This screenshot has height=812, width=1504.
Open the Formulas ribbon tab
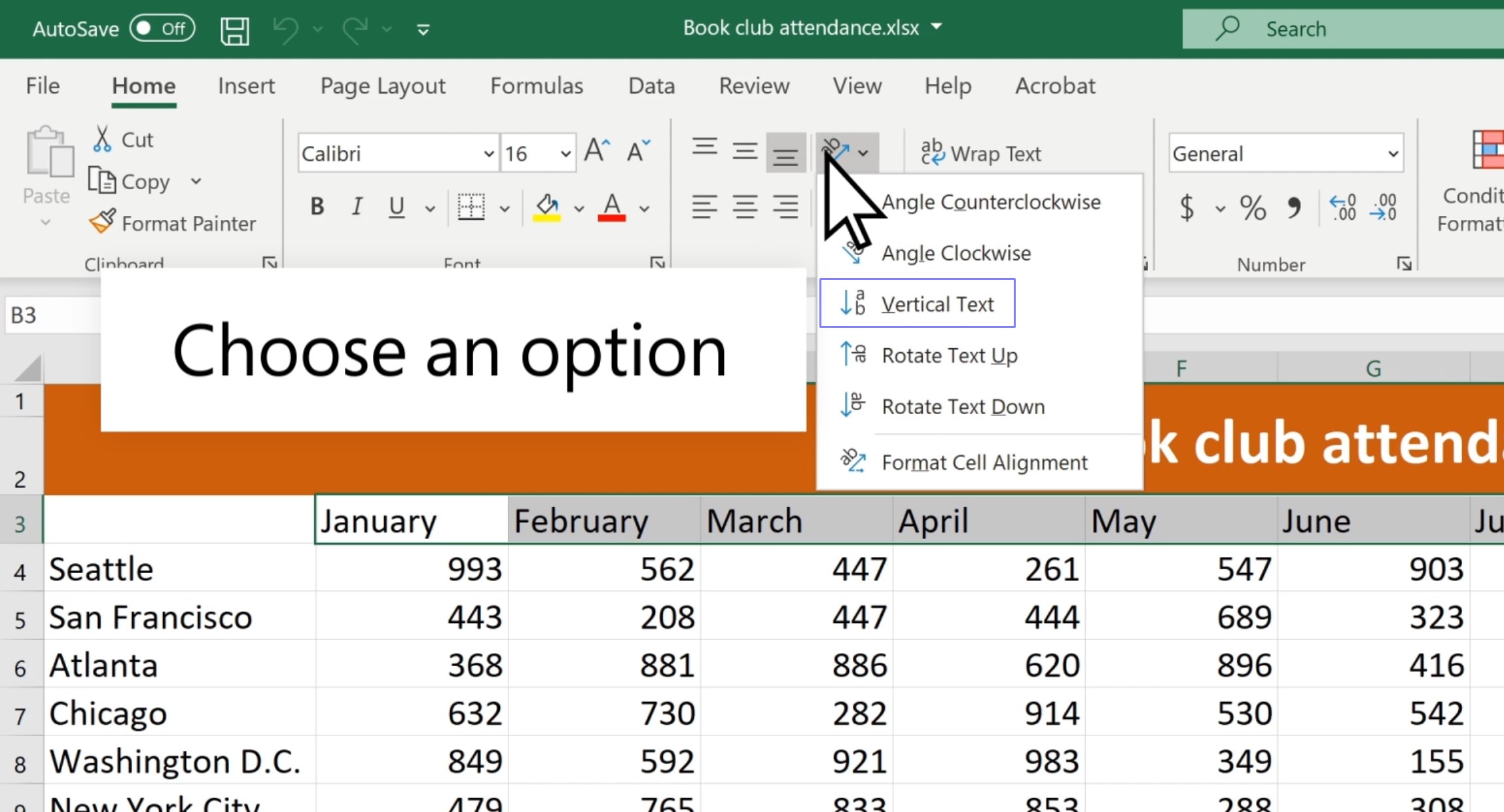(x=536, y=85)
